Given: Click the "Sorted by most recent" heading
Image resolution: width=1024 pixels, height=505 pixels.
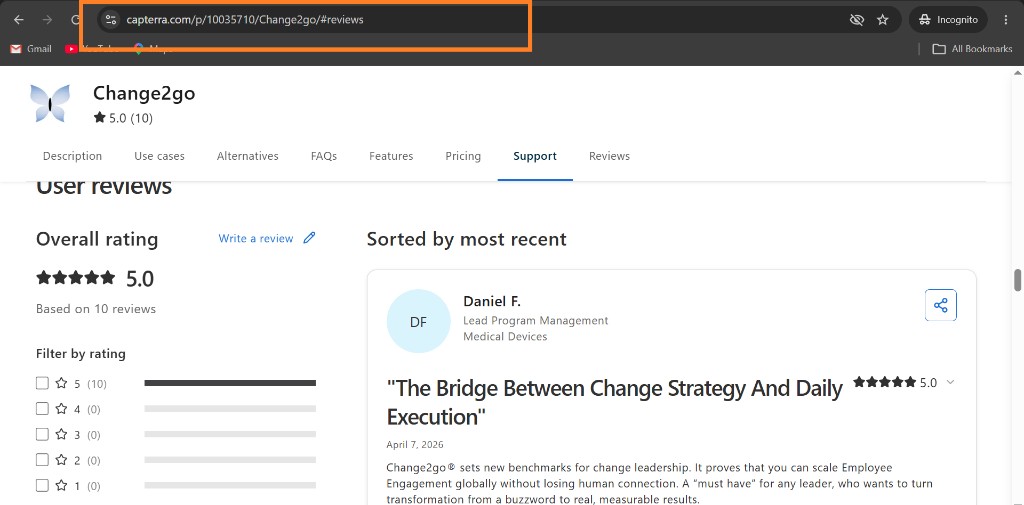Looking at the screenshot, I should 466,239.
